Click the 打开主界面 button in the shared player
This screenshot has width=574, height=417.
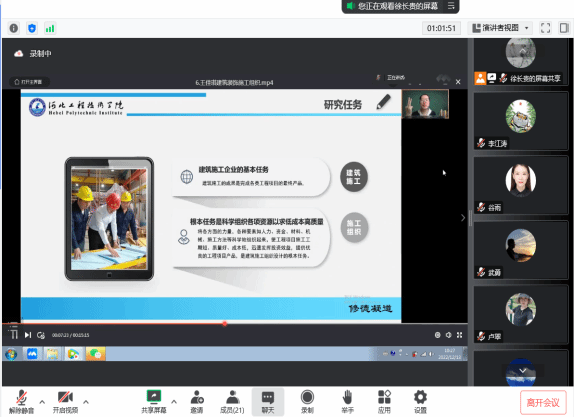click(29, 82)
